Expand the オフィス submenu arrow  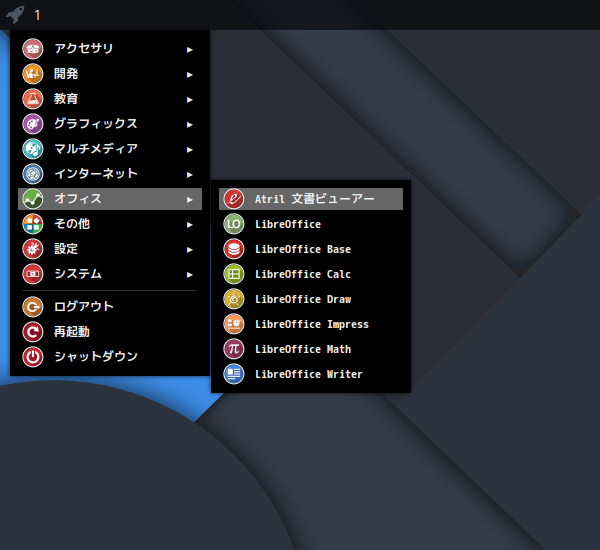tap(189, 199)
